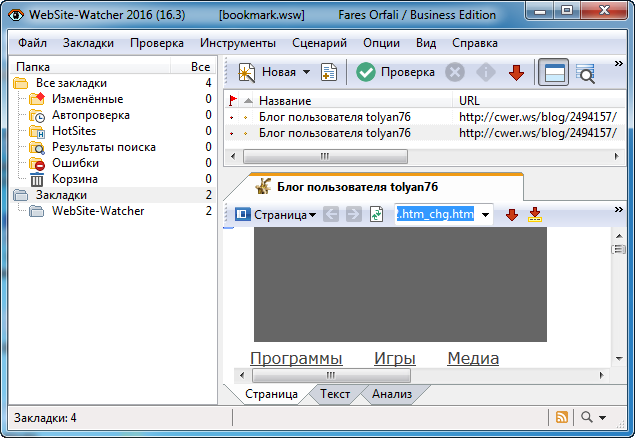Click the Медиа link on the page
Image resolution: width=635 pixels, height=438 pixels.
(x=473, y=358)
